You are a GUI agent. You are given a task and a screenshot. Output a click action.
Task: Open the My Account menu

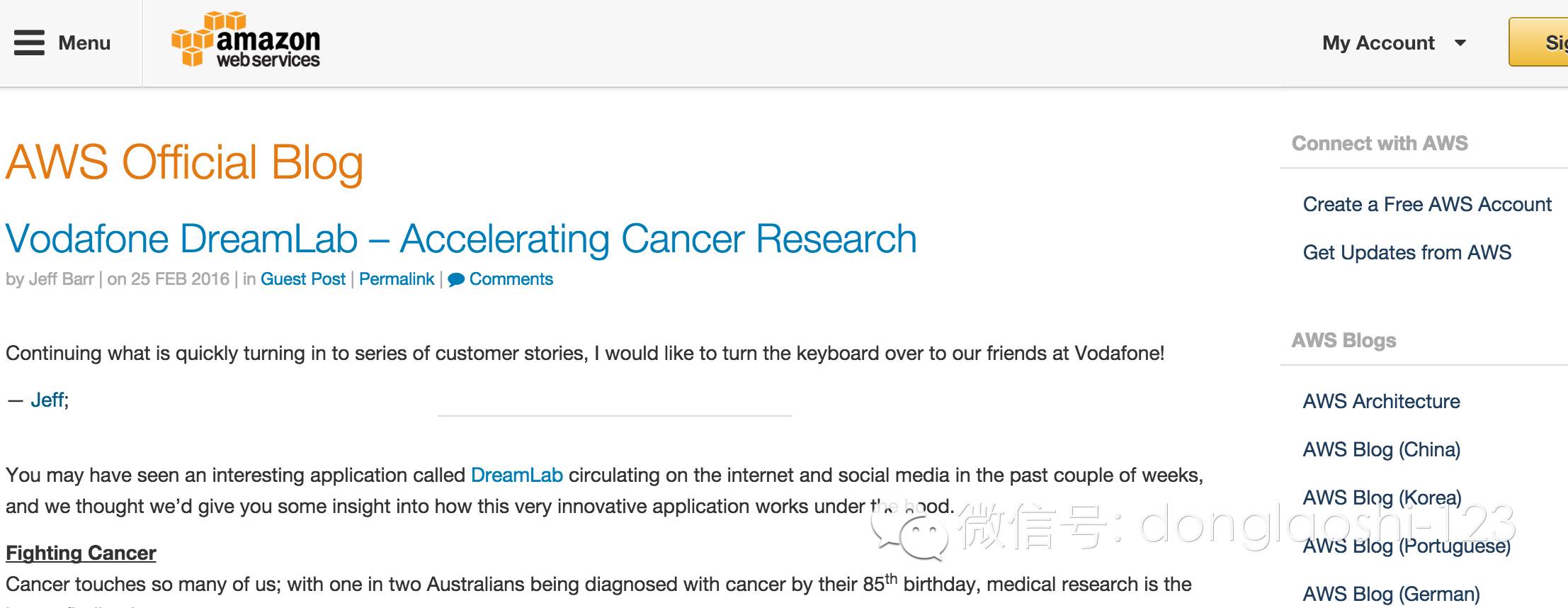tap(1377, 43)
